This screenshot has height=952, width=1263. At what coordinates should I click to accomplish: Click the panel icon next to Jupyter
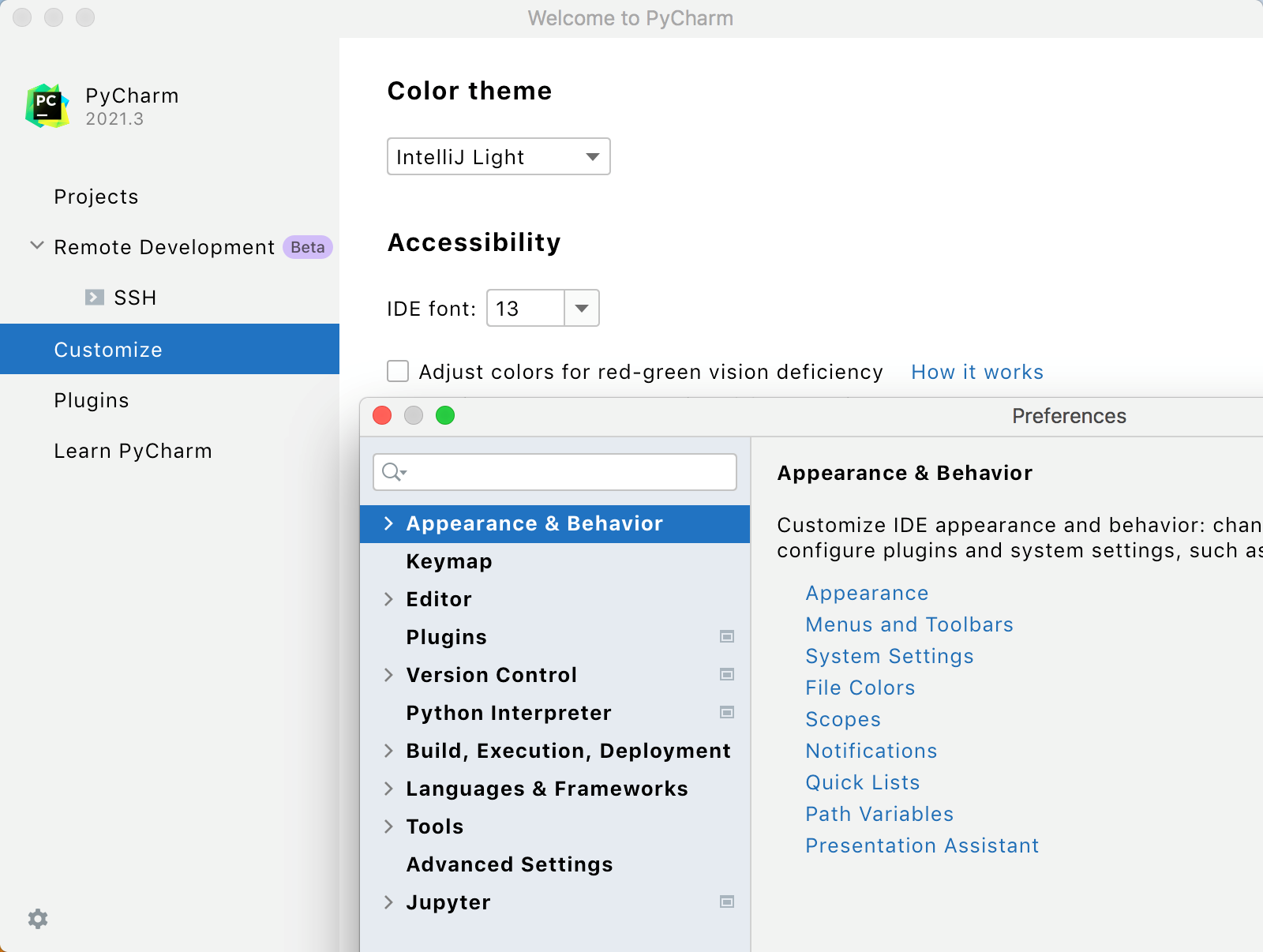726,901
